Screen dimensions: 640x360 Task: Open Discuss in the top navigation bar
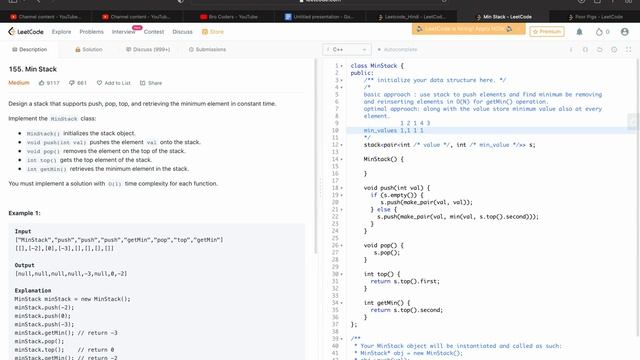coord(182,31)
